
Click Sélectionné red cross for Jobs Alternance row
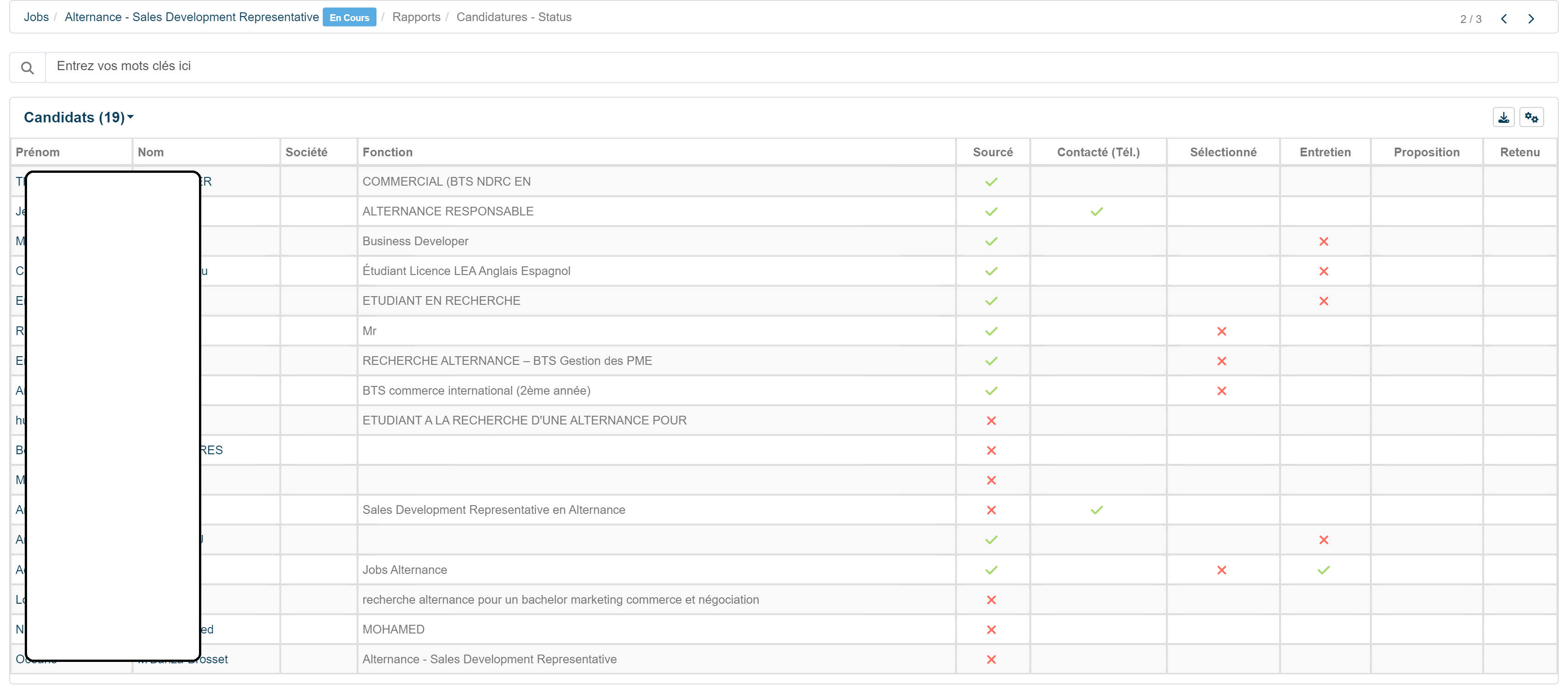point(1222,570)
